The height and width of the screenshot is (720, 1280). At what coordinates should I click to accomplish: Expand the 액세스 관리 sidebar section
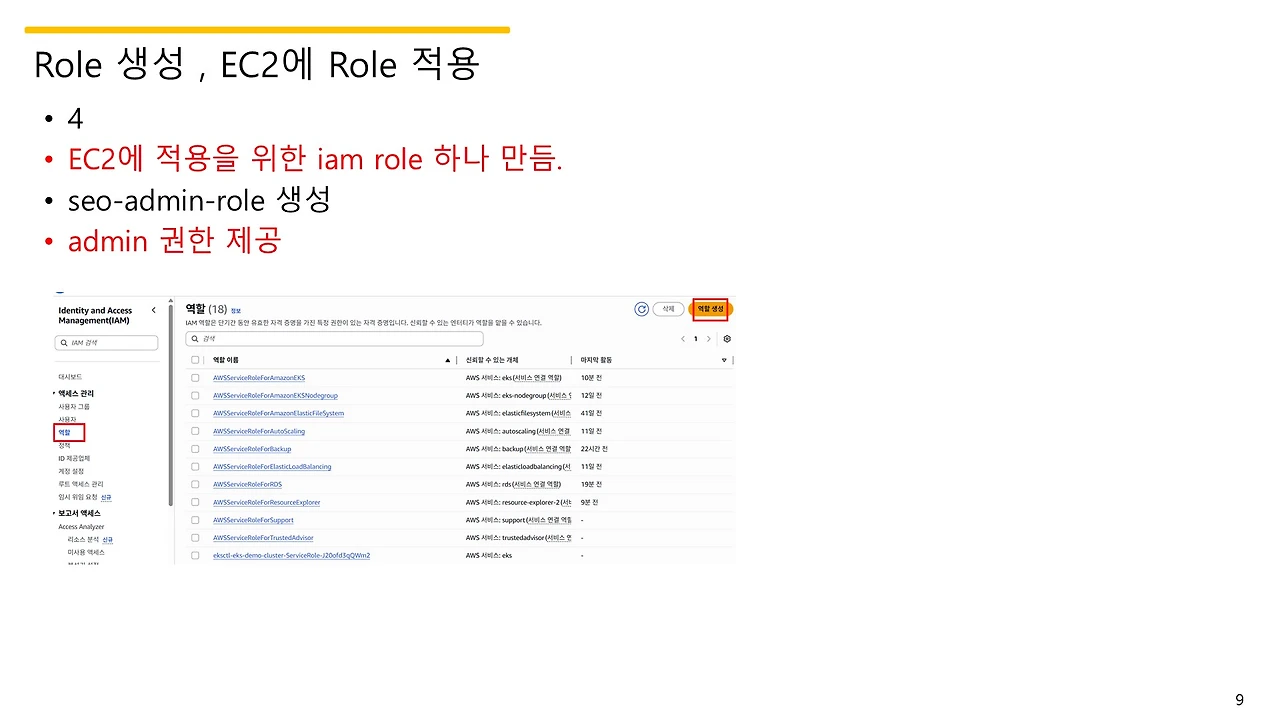76,393
